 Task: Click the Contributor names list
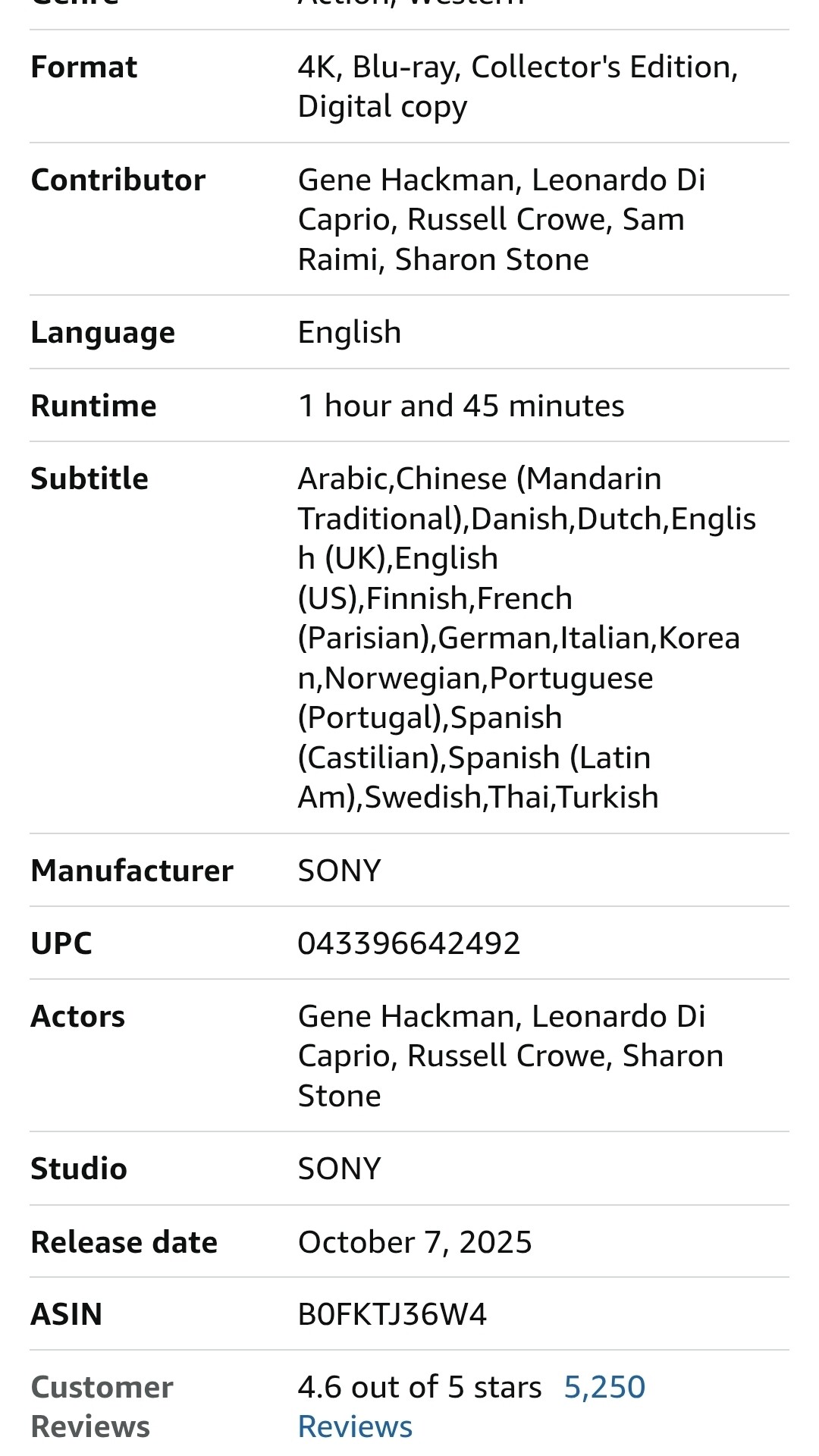(500, 220)
